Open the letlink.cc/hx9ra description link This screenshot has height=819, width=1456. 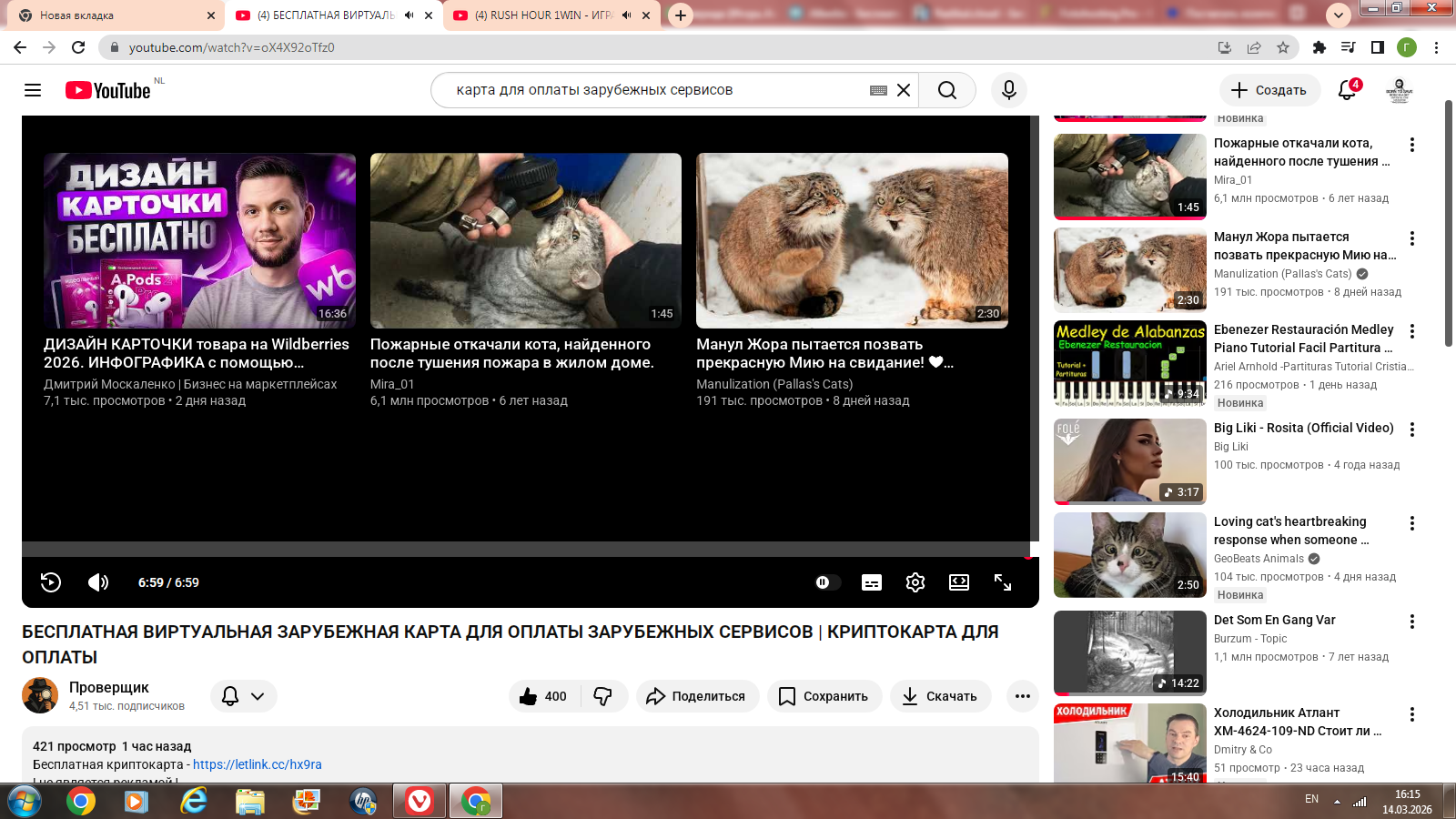pyautogui.click(x=258, y=764)
